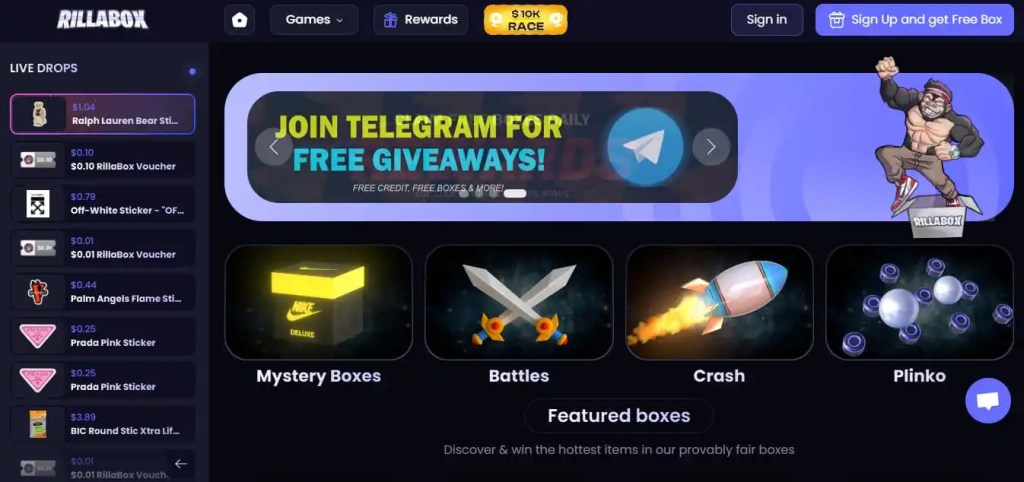This screenshot has width=1024, height=482.
Task: Show the previous banner slide
Action: [x=274, y=147]
